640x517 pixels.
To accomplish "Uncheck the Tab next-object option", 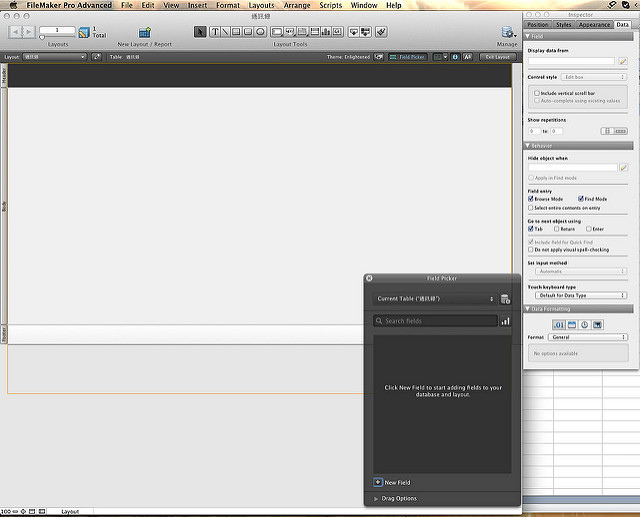I will tap(531, 229).
